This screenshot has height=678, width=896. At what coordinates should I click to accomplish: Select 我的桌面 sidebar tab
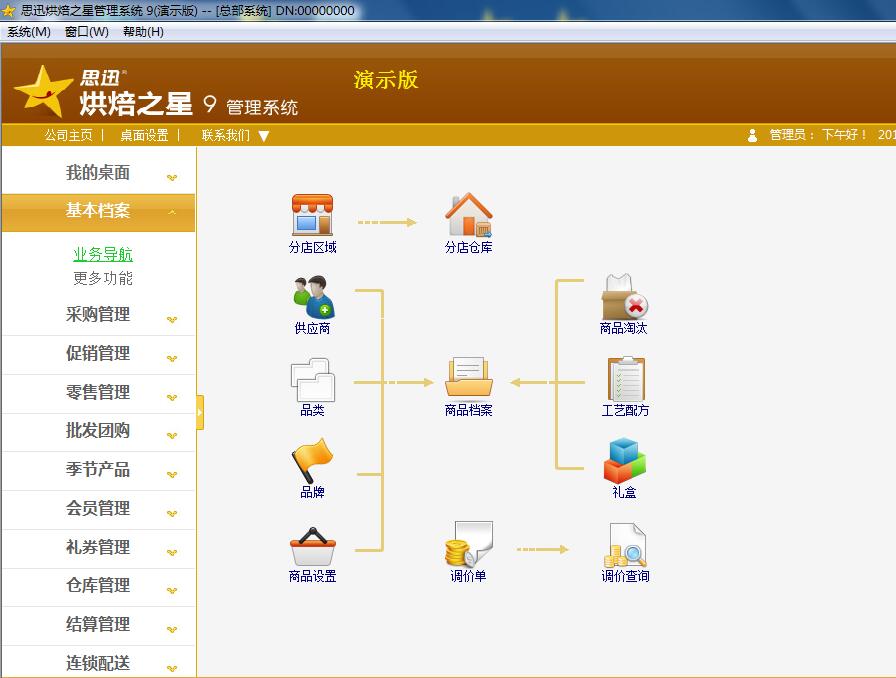click(x=98, y=173)
